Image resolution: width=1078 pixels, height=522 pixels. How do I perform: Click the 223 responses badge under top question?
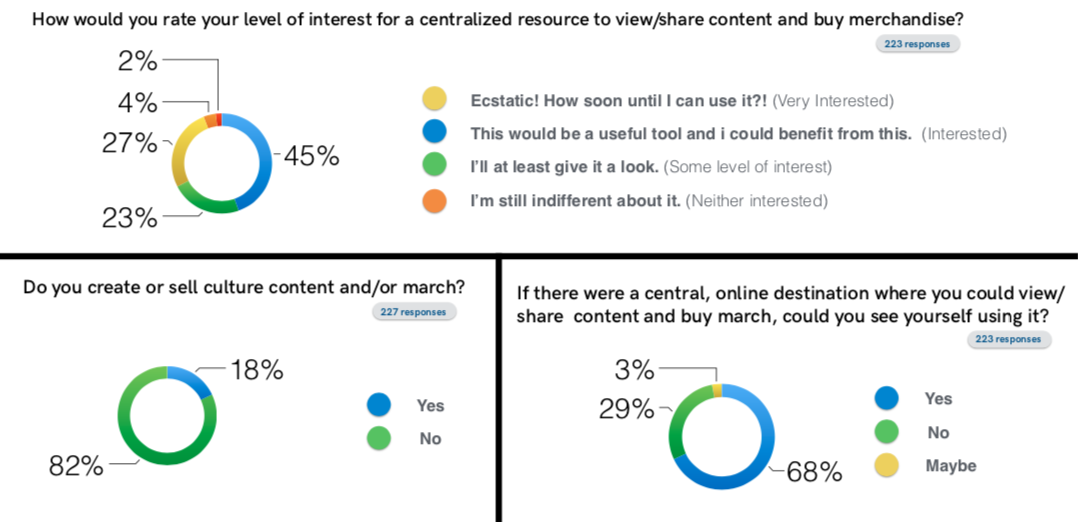(917, 43)
